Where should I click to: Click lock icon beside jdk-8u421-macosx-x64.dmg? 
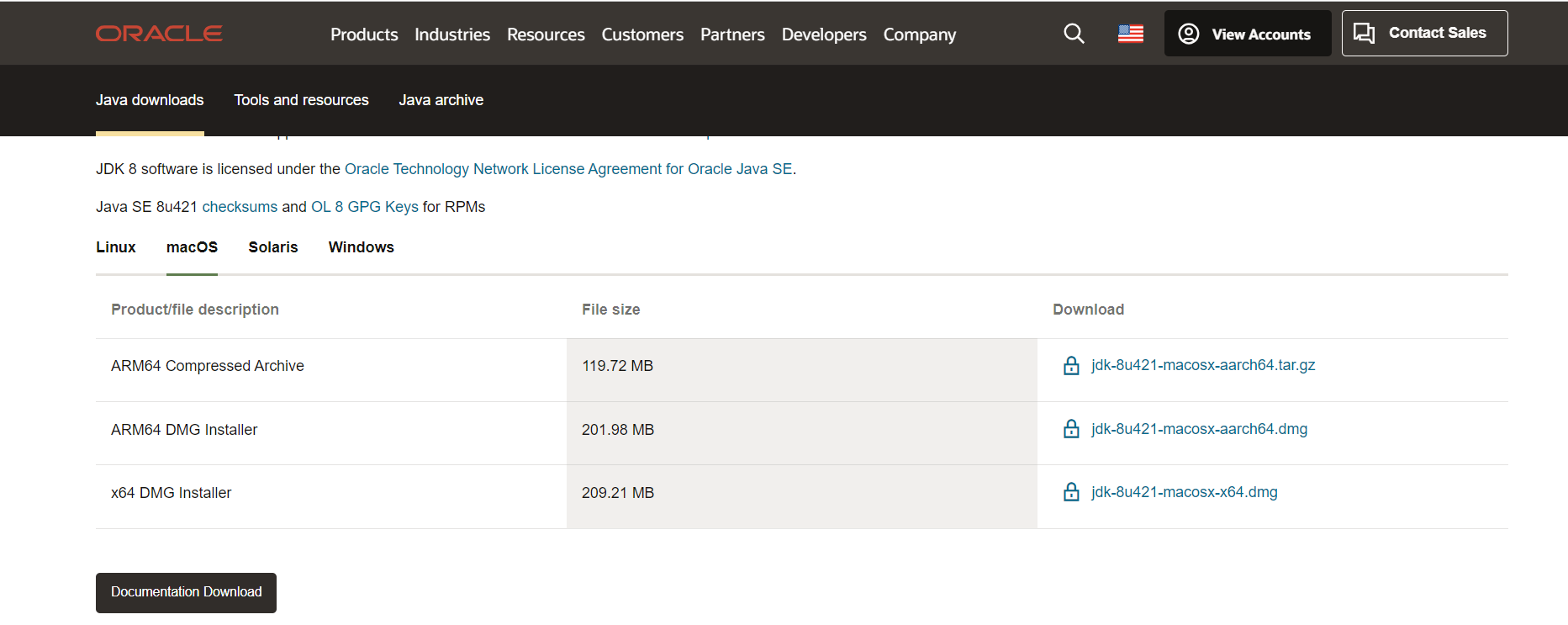pos(1071,492)
